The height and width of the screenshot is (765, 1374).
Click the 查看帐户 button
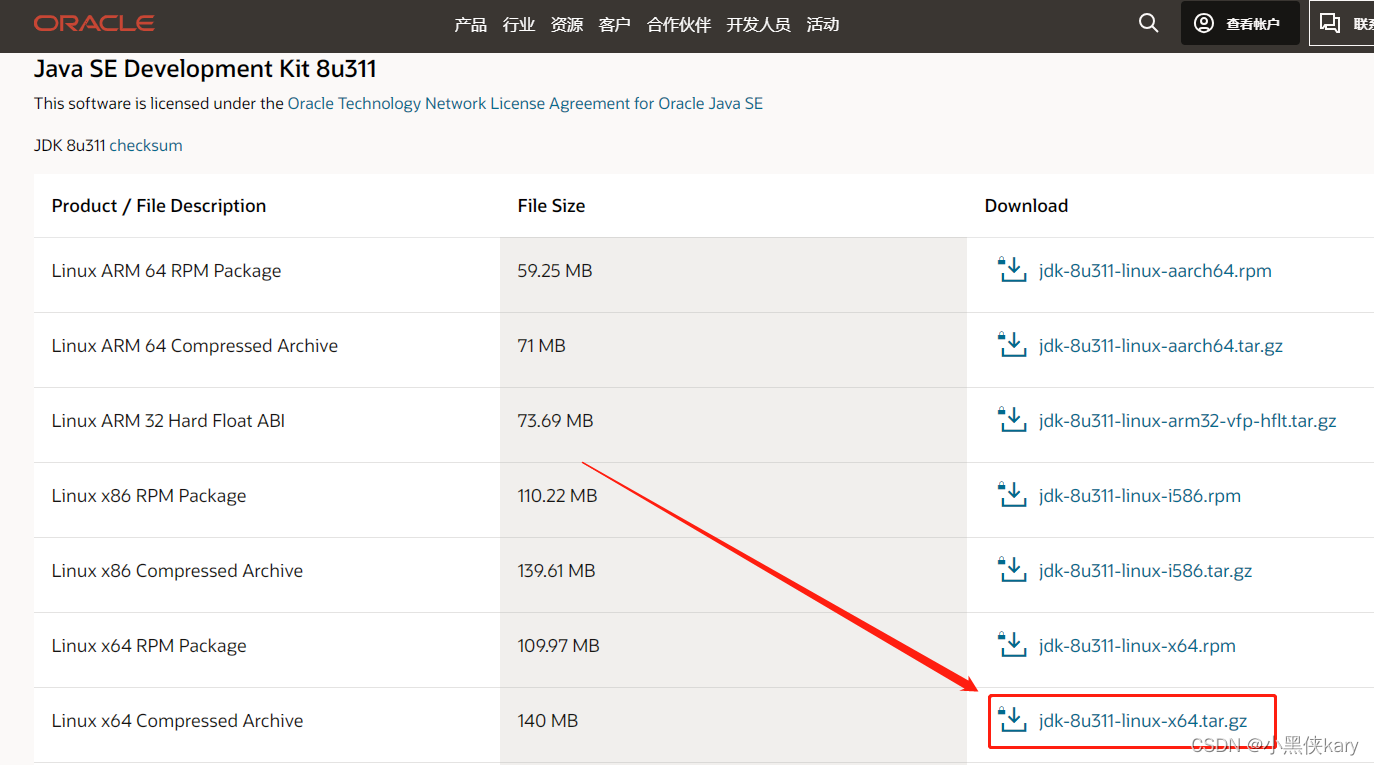[x=1240, y=23]
